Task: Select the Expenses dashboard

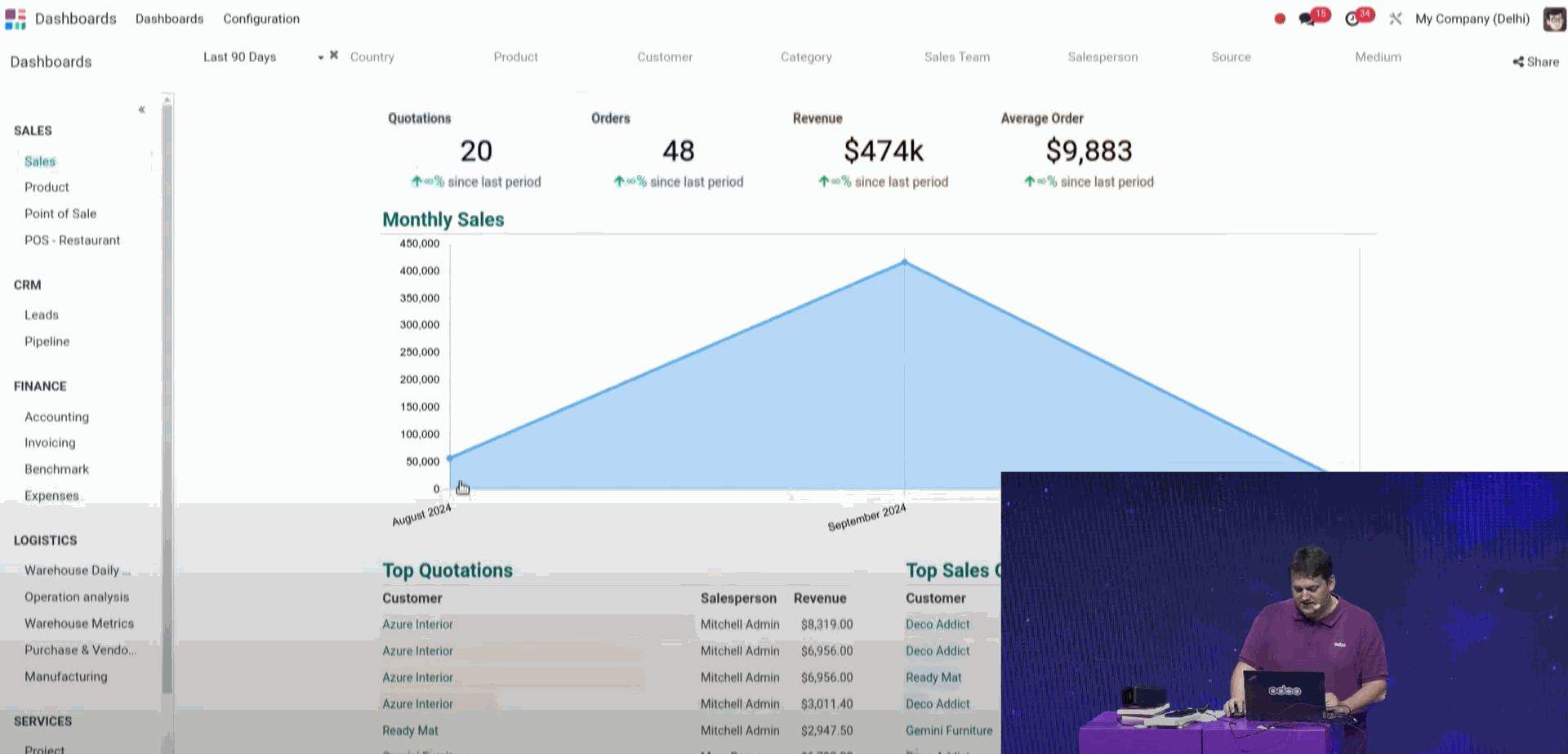Action: point(51,496)
